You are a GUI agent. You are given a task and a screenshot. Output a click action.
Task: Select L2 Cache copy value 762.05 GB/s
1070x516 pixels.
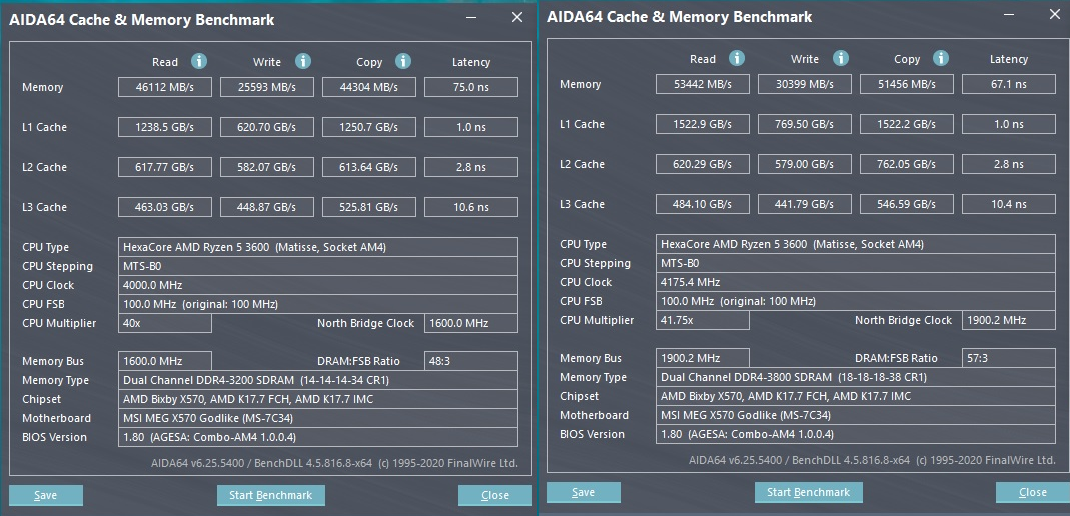(x=907, y=164)
